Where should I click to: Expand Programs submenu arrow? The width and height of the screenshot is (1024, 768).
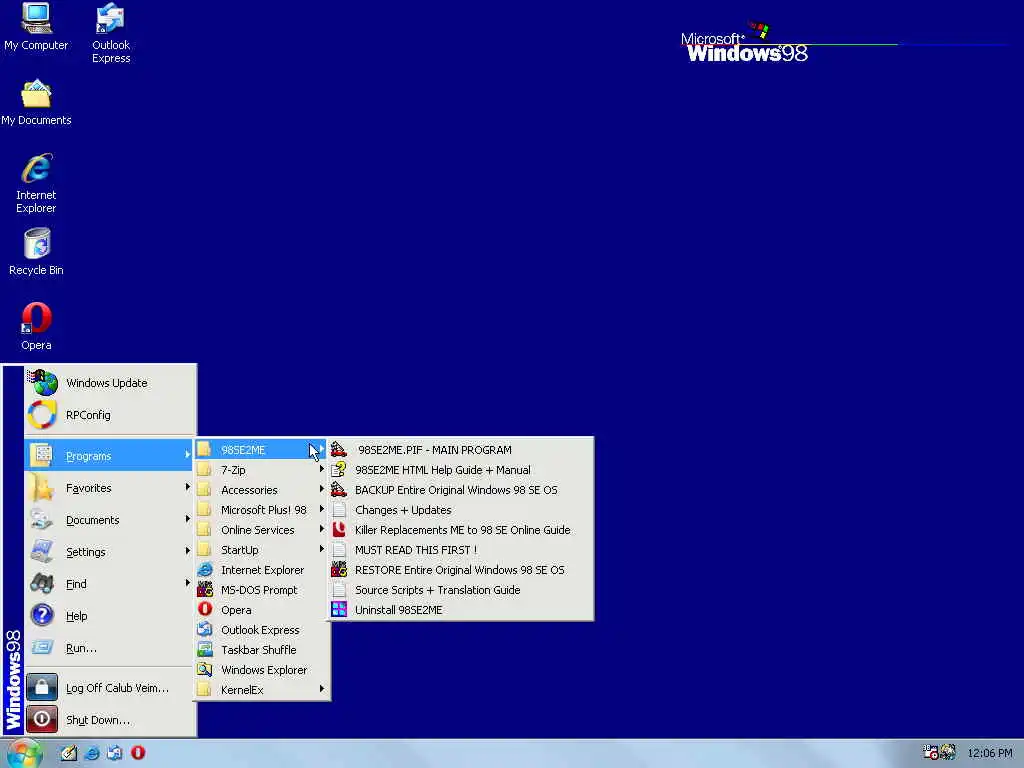[187, 455]
